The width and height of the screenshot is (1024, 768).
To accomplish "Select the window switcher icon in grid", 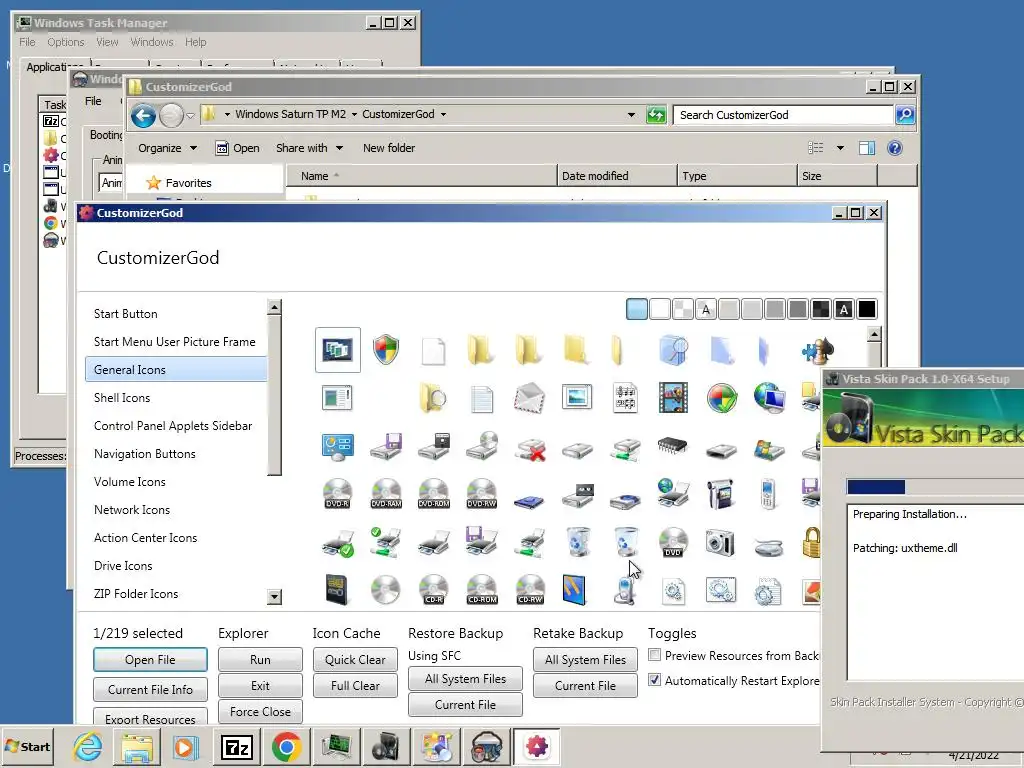I will [338, 350].
